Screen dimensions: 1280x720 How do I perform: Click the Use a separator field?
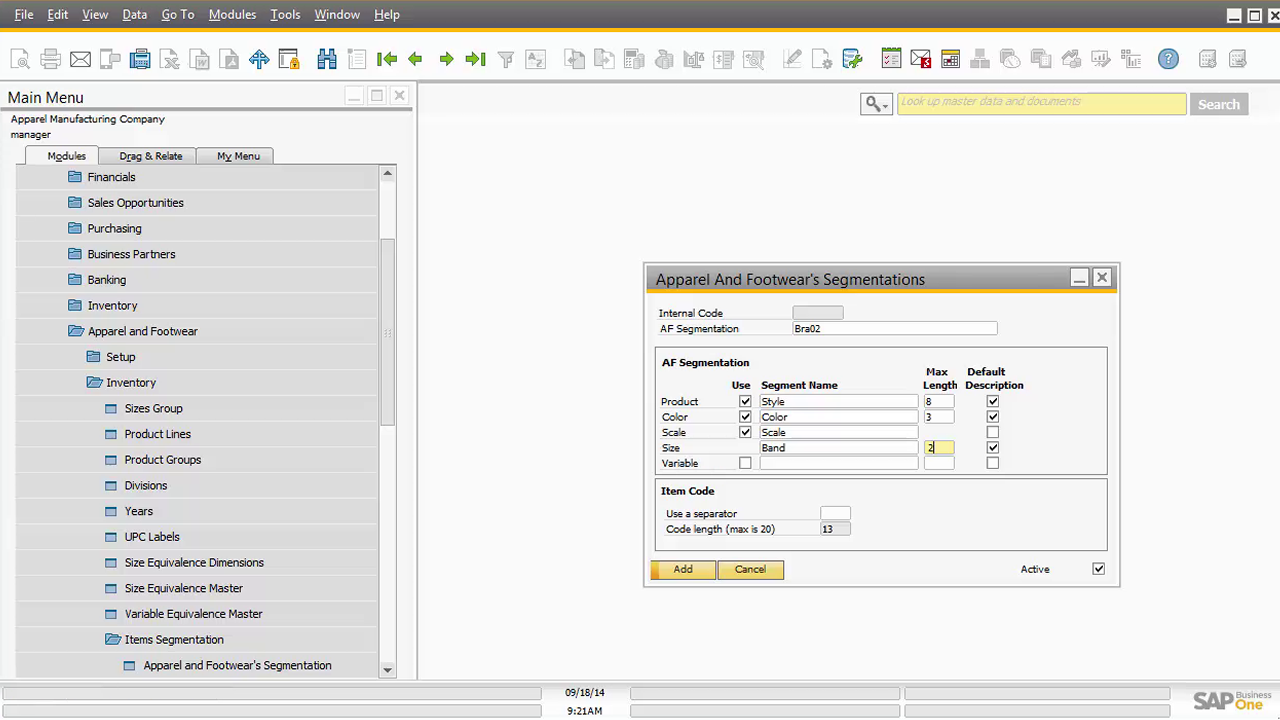point(835,513)
